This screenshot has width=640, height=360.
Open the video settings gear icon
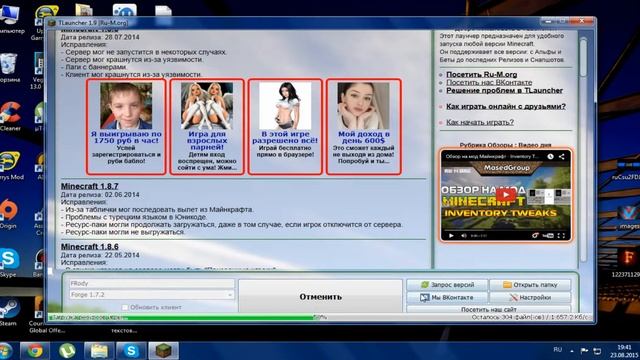(535, 236)
